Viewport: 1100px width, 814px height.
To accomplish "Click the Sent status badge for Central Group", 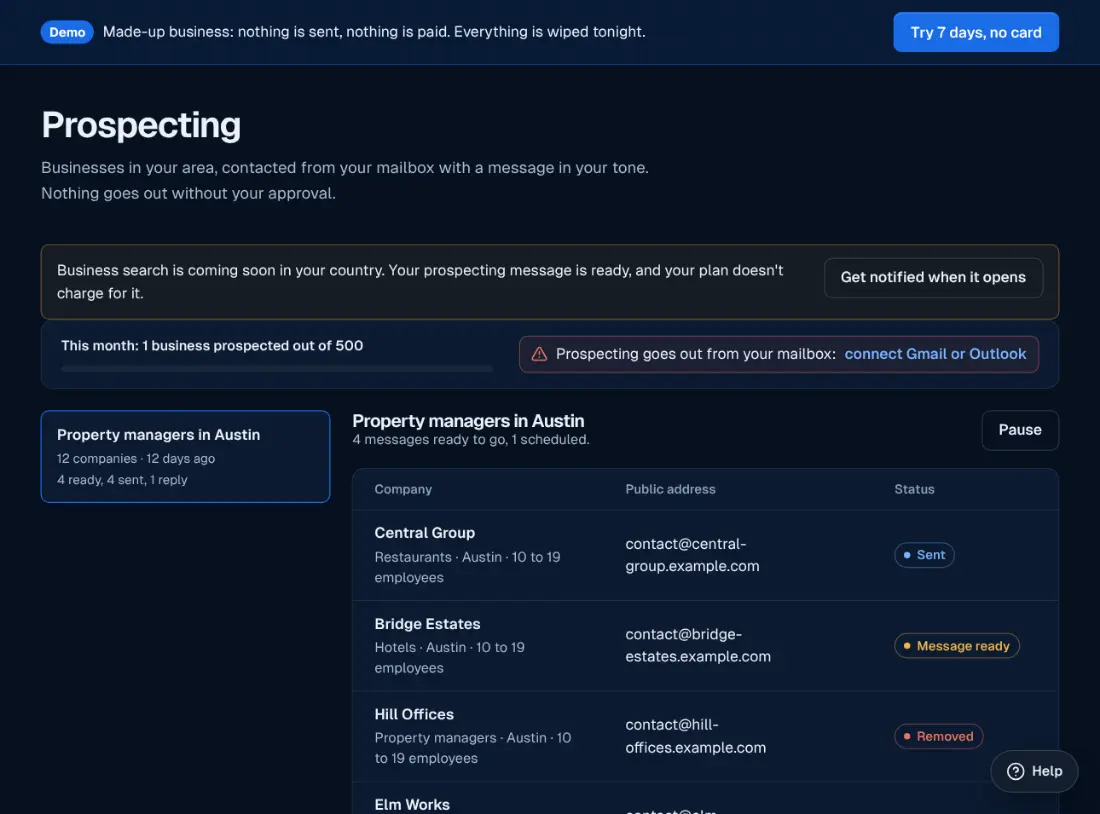I will tap(924, 555).
